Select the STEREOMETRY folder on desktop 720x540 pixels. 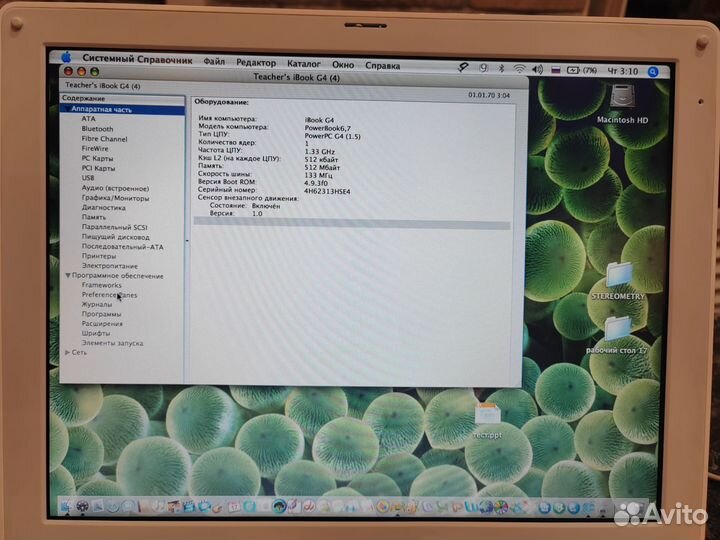[x=618, y=281]
